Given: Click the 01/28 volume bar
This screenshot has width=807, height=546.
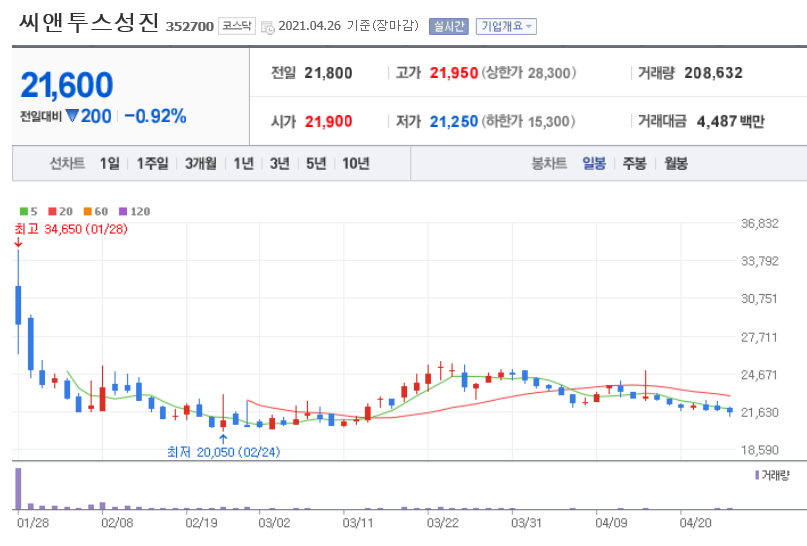Looking at the screenshot, I should [x=19, y=488].
